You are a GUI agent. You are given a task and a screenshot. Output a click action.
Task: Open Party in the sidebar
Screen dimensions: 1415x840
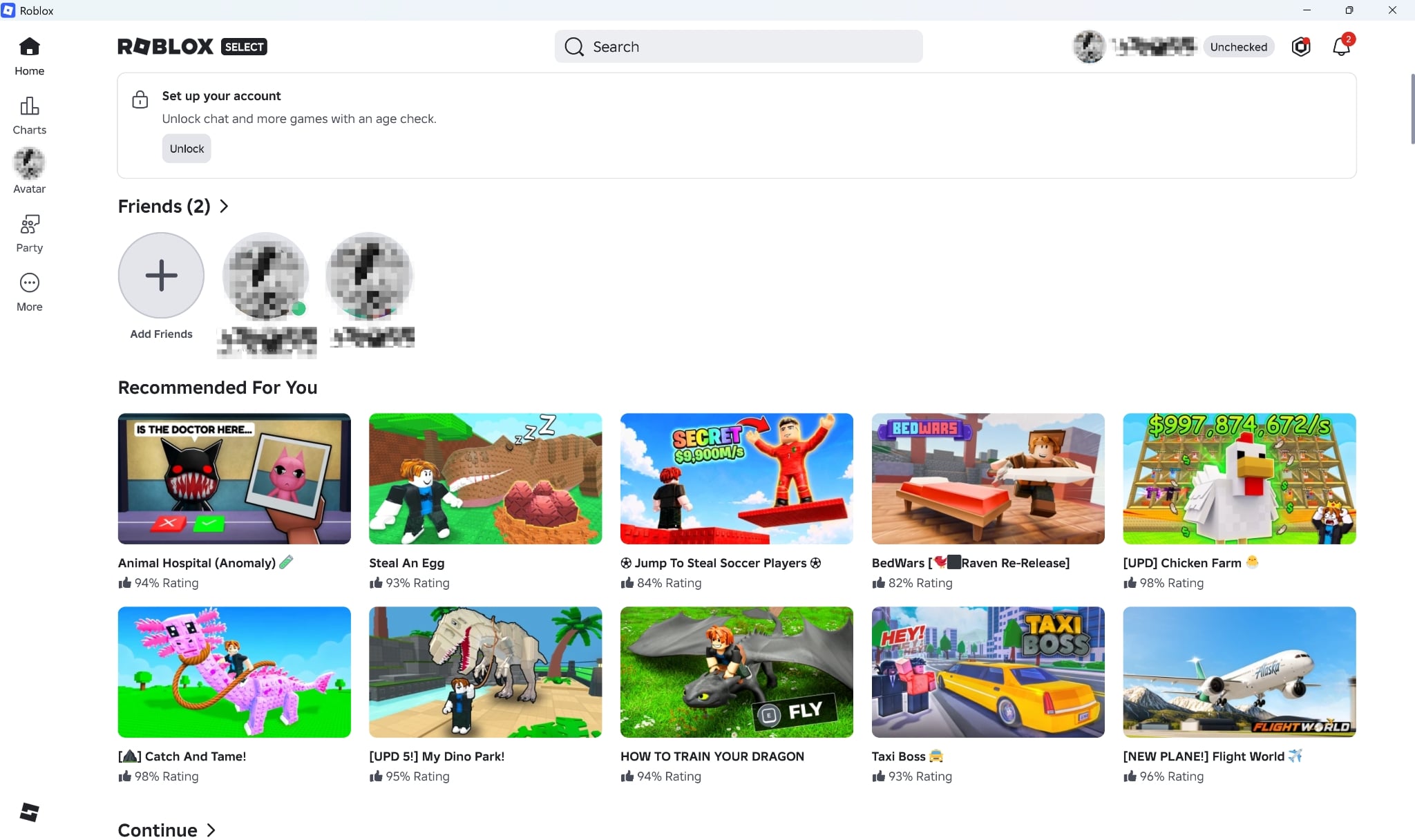point(29,233)
